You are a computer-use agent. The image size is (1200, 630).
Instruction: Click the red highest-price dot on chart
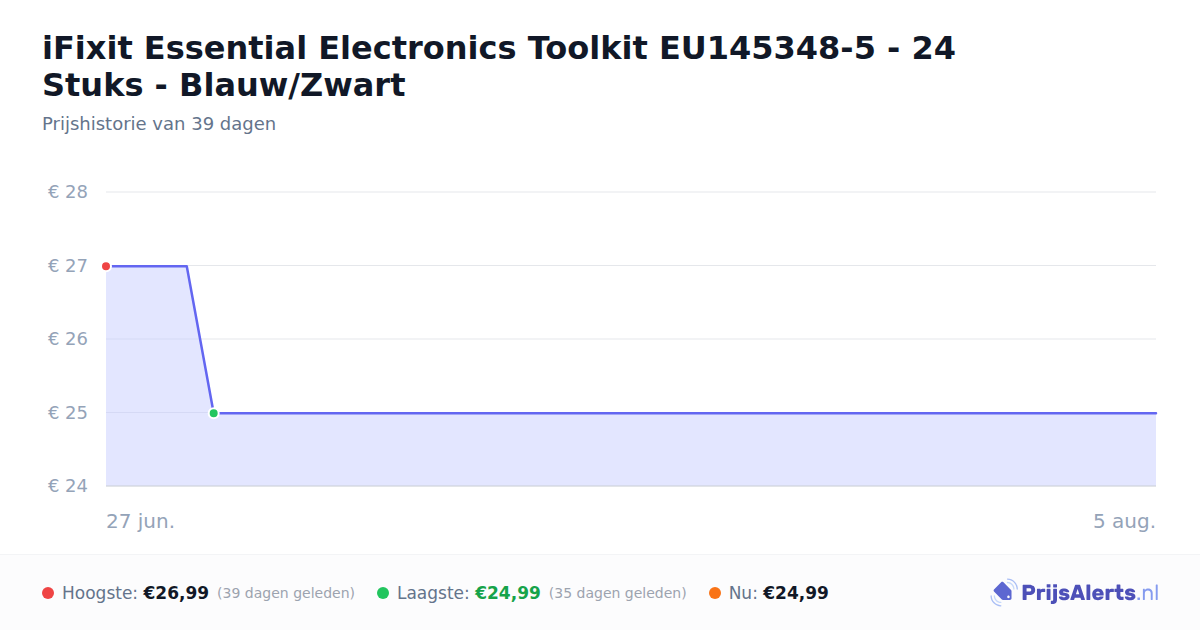[x=106, y=266]
